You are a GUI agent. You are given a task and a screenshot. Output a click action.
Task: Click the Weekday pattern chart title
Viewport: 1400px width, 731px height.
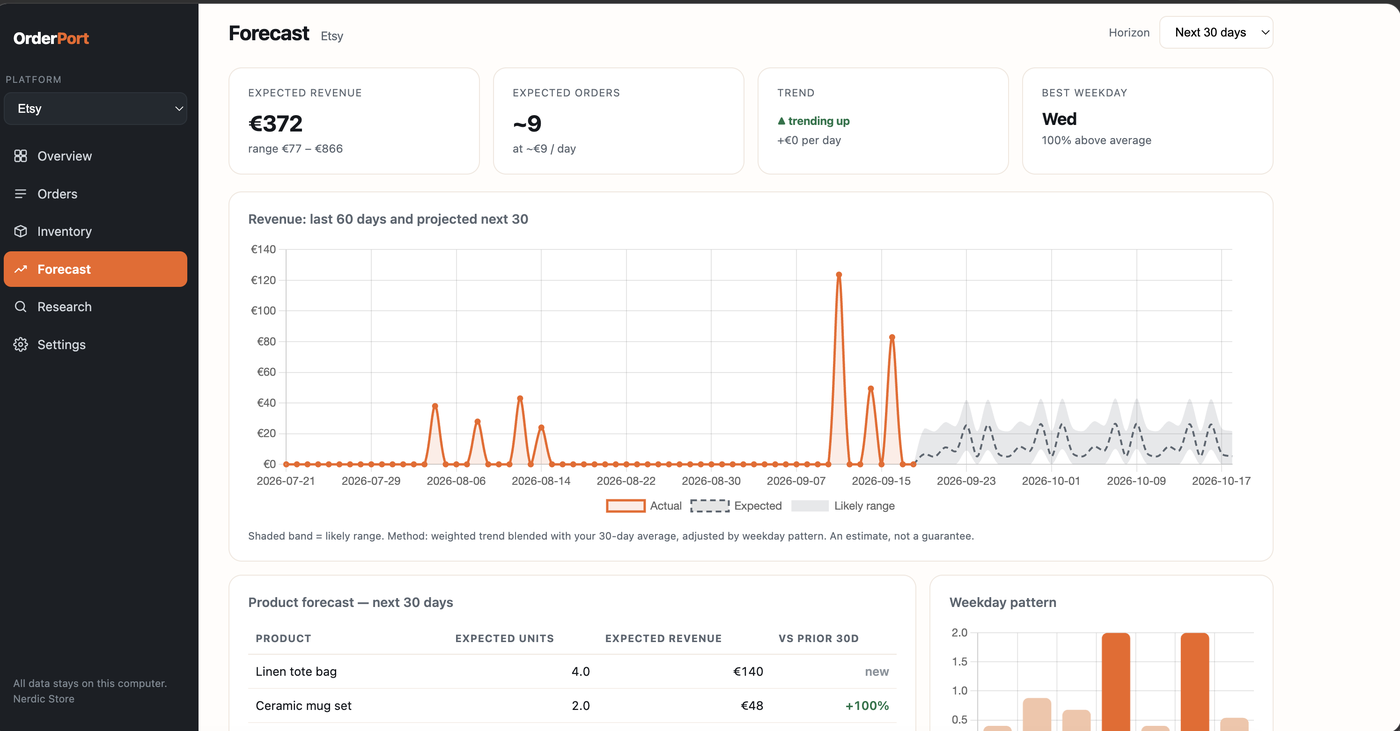click(1002, 602)
